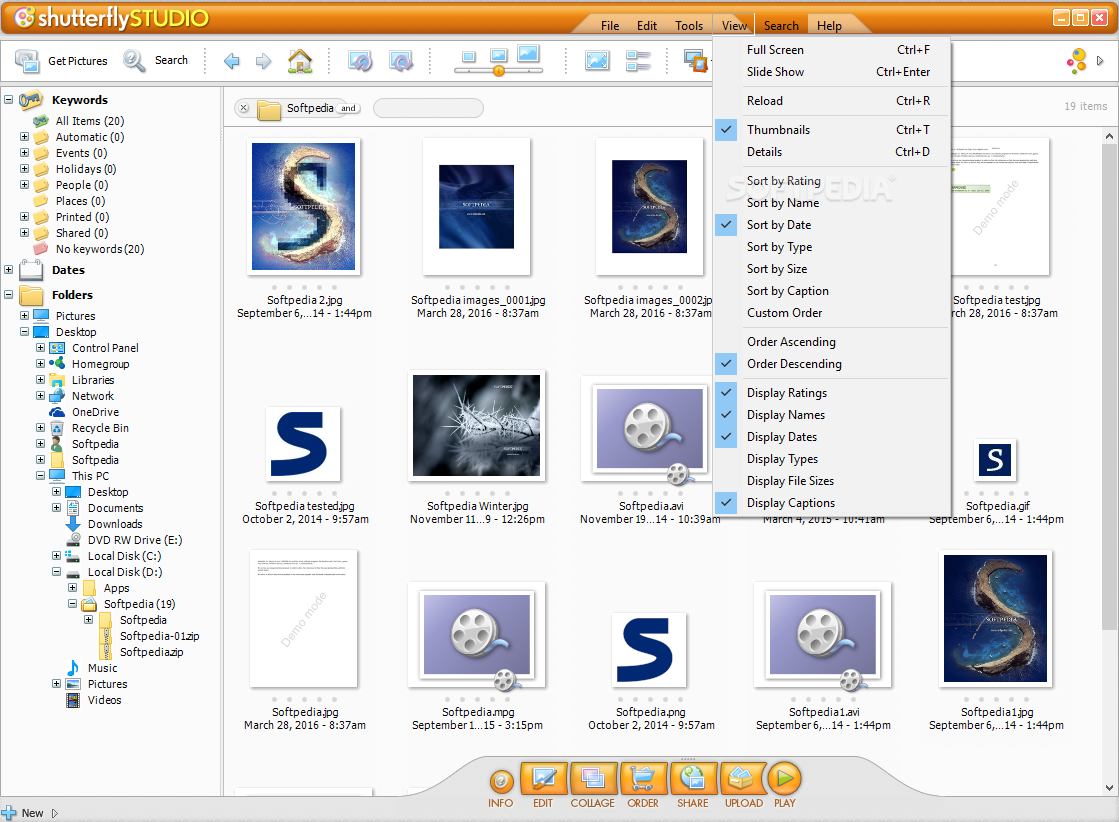This screenshot has width=1119, height=822.
Task: Select Sort by Date option
Action: click(832, 225)
